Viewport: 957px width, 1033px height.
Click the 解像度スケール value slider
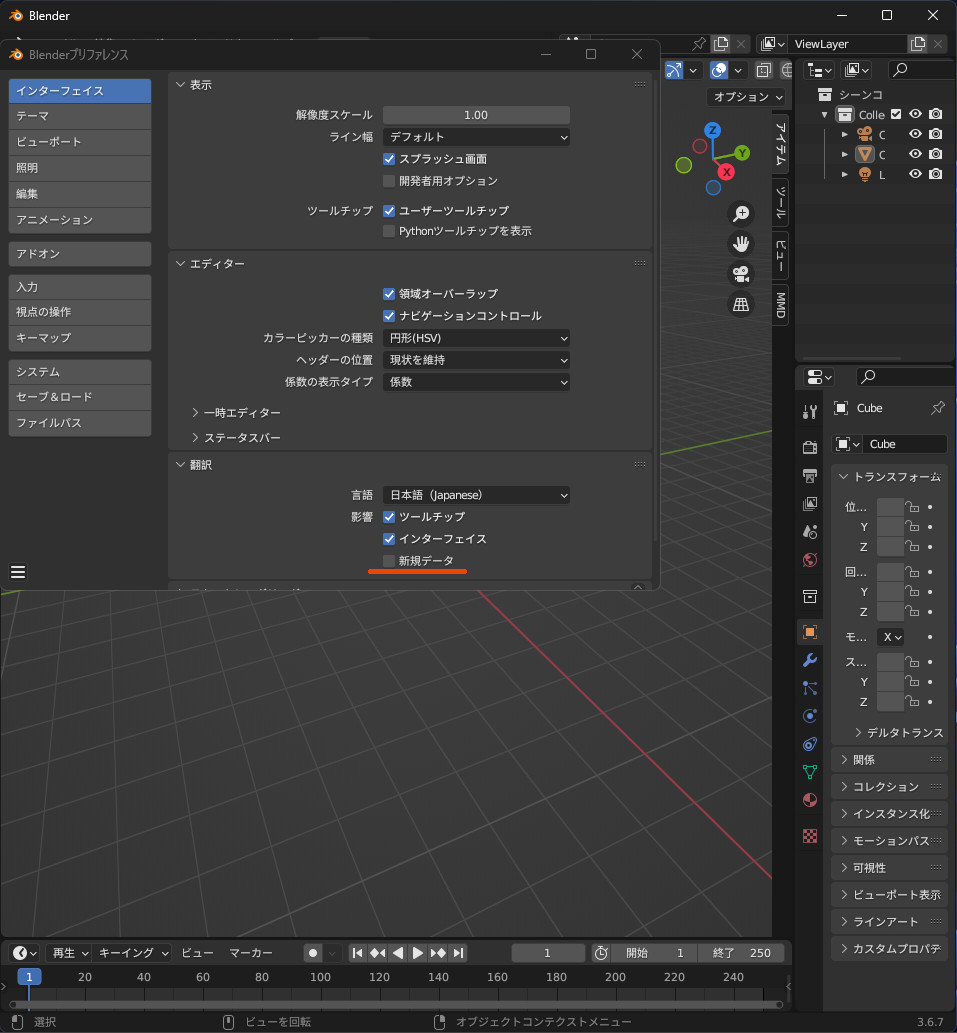pos(476,115)
